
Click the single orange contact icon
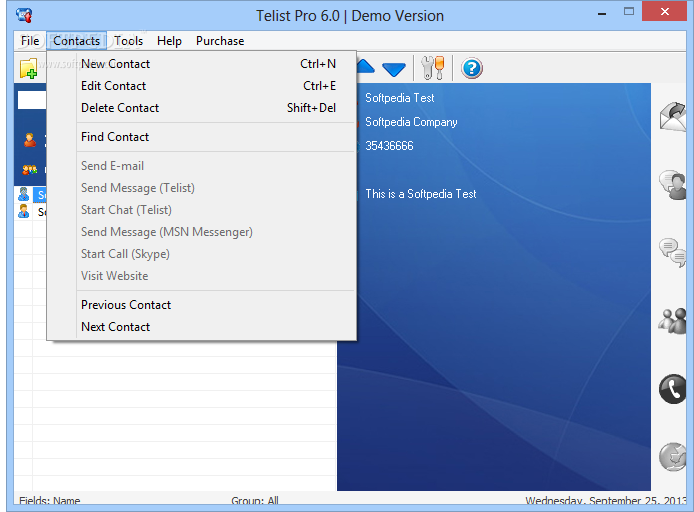pos(30,140)
